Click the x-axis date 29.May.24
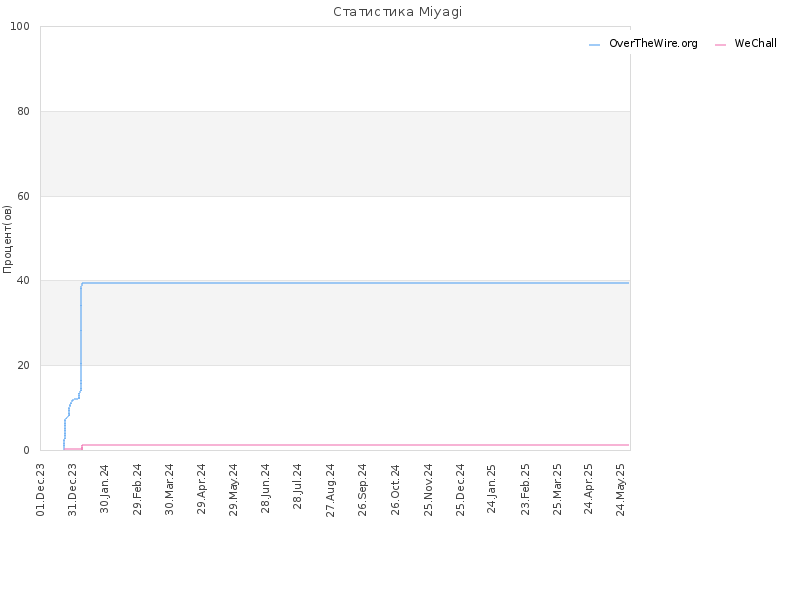Viewport: 800px width, 600px height. (234, 490)
